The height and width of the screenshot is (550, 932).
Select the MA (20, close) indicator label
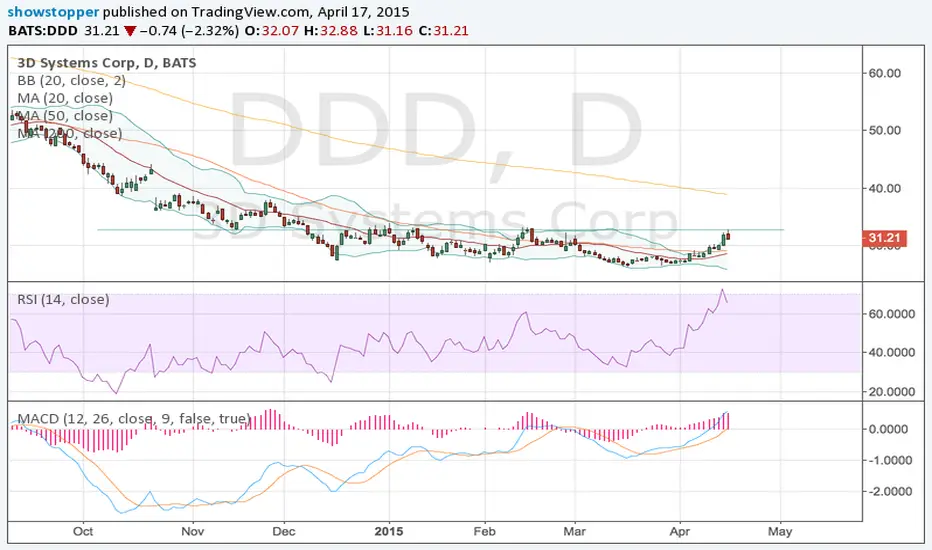pos(65,98)
